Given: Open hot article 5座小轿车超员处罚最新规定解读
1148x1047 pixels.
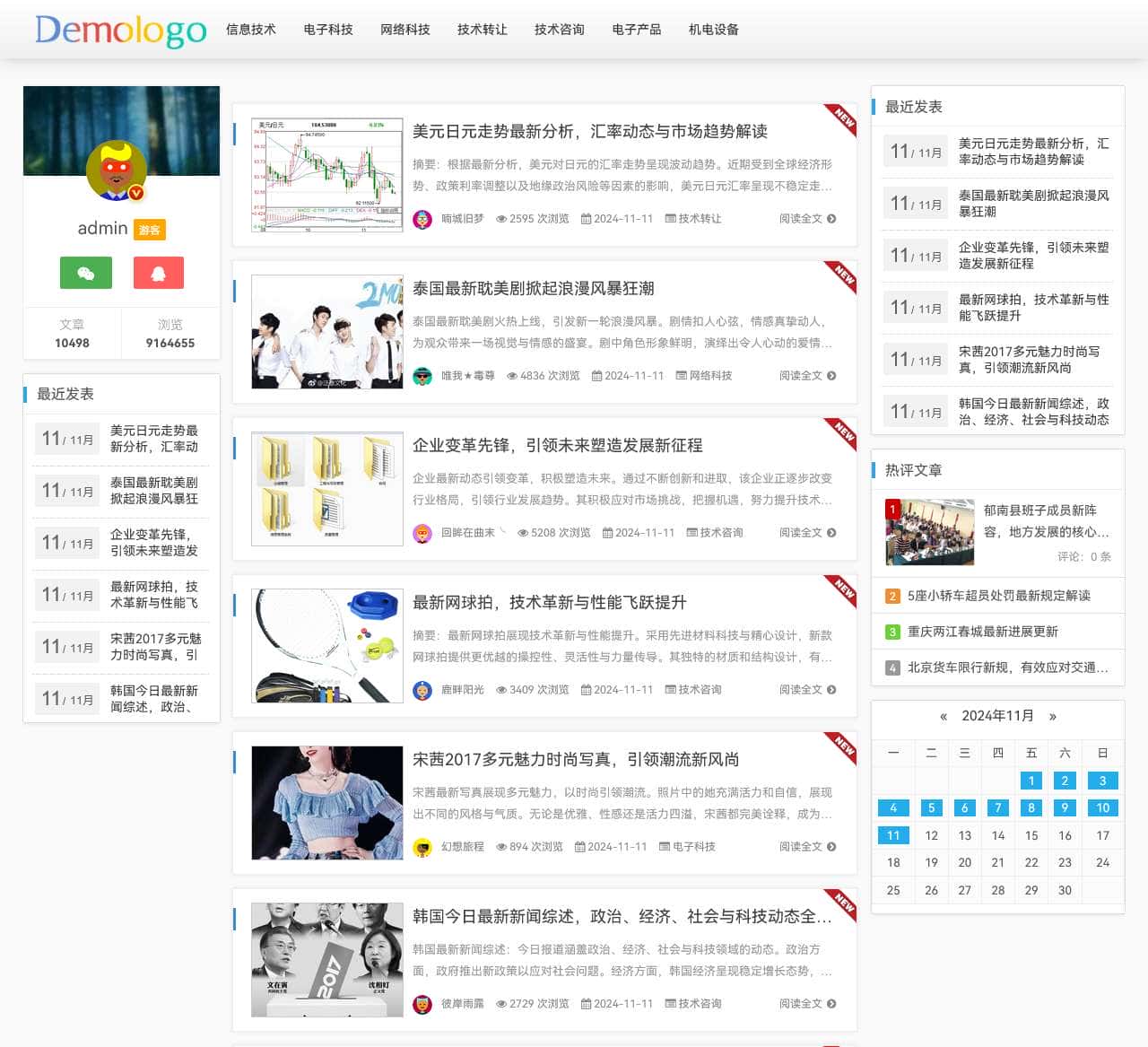Looking at the screenshot, I should [x=996, y=595].
